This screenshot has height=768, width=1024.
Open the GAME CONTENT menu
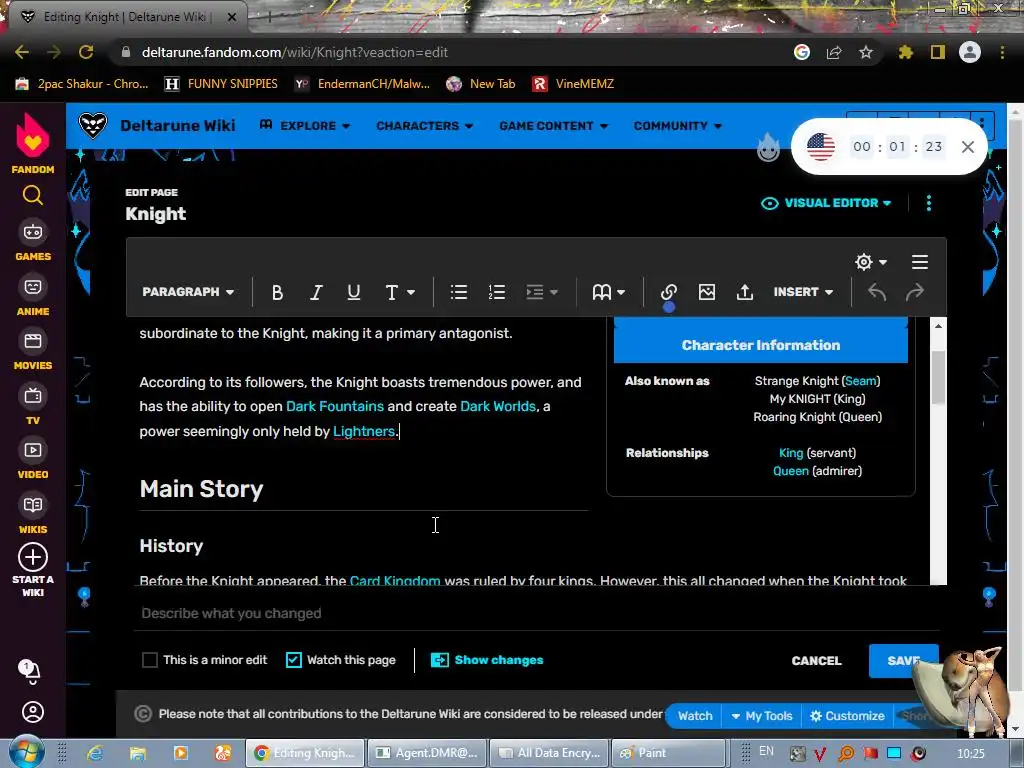(554, 125)
